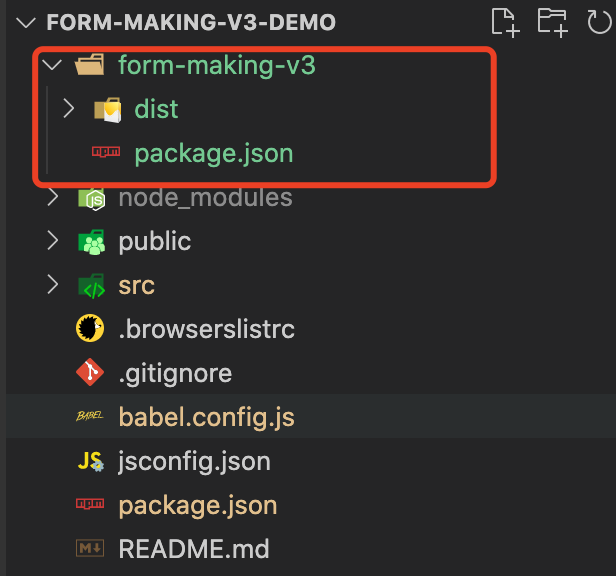Screen dimensions: 616x576
Task: Select the babel.config.js file
Action: 206,417
